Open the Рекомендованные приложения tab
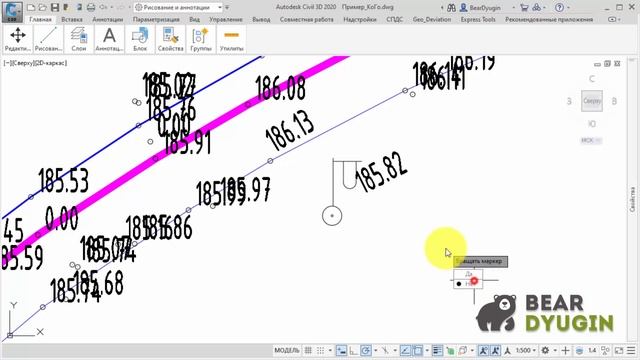Screen dimensions: 640x360 coord(549,19)
